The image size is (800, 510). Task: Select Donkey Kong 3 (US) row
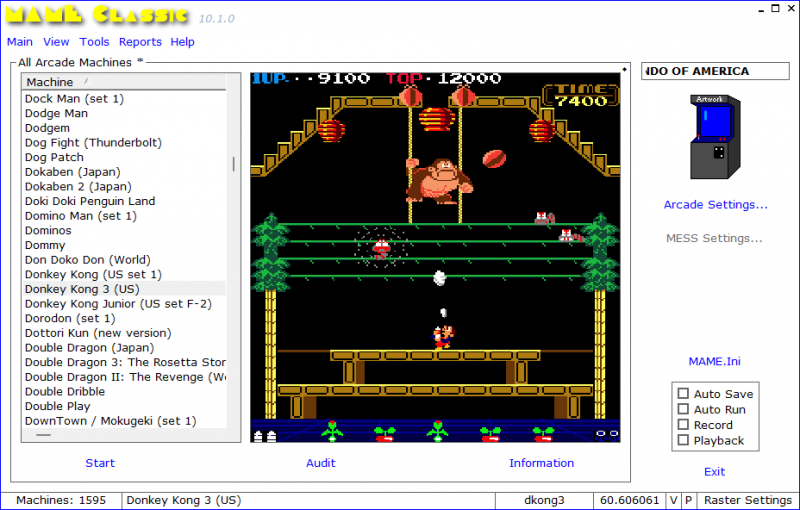coord(125,289)
